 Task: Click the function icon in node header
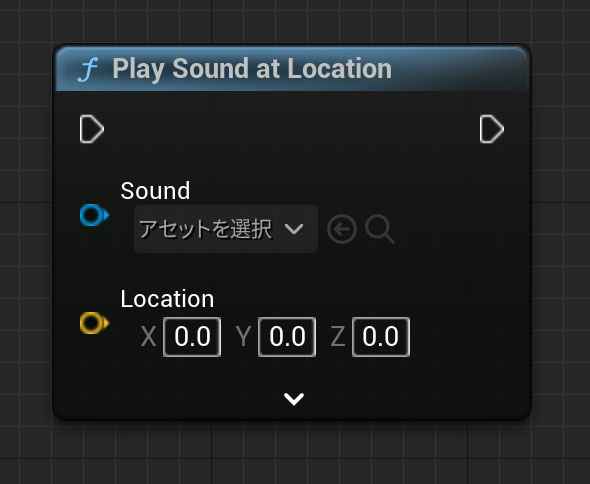point(88,70)
